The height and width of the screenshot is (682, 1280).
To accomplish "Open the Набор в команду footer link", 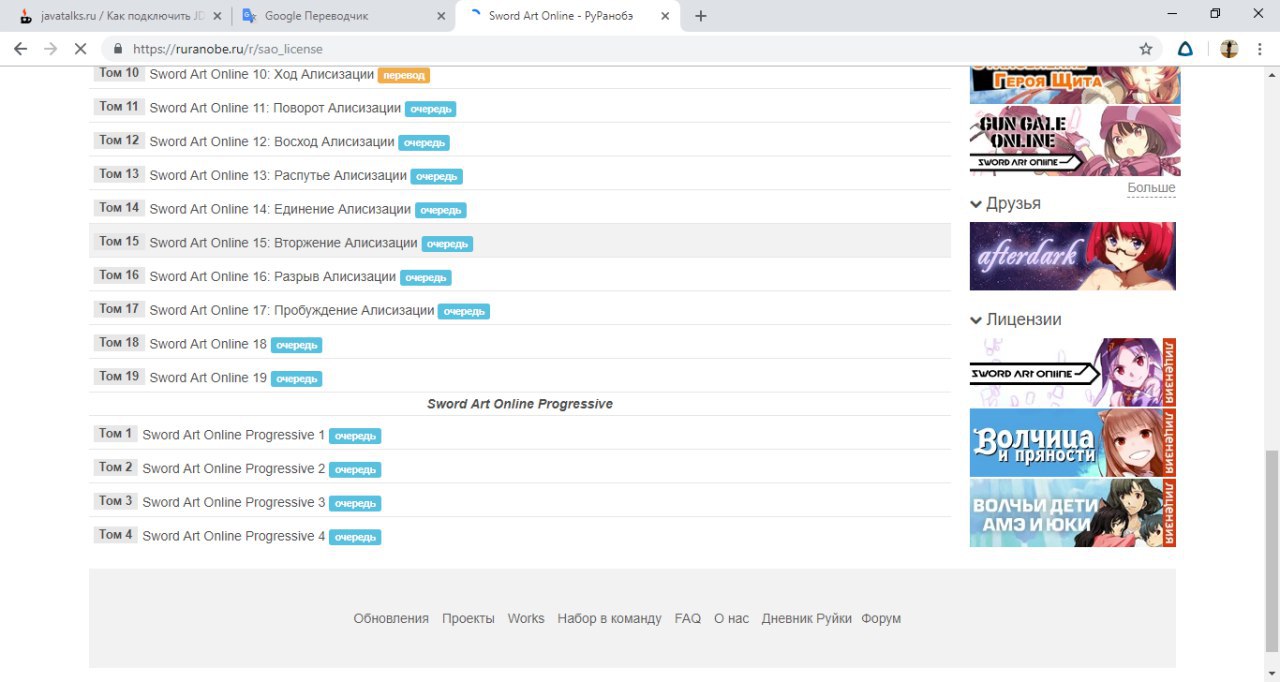I will point(609,618).
